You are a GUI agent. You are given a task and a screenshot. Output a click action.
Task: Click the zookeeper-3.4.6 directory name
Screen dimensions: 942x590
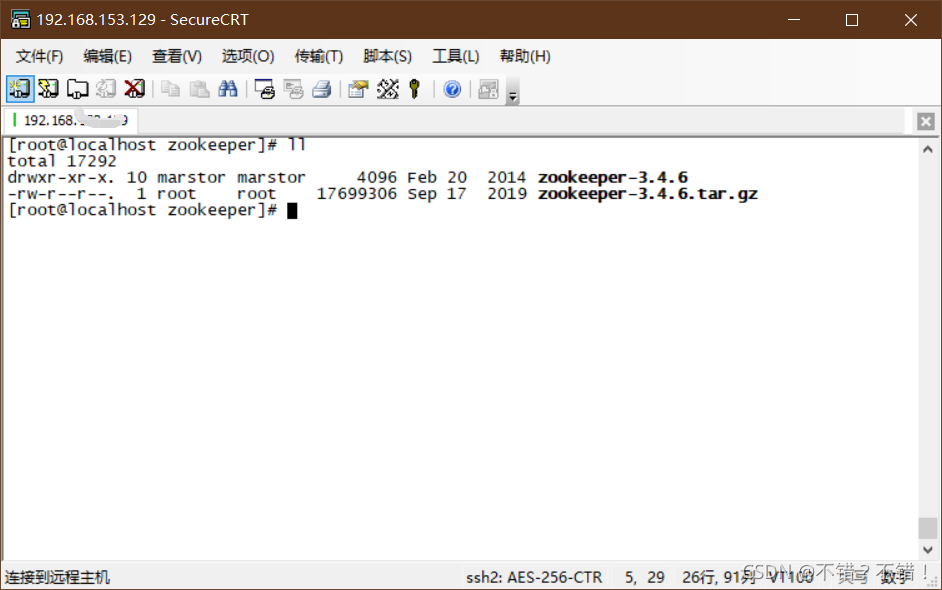(613, 178)
